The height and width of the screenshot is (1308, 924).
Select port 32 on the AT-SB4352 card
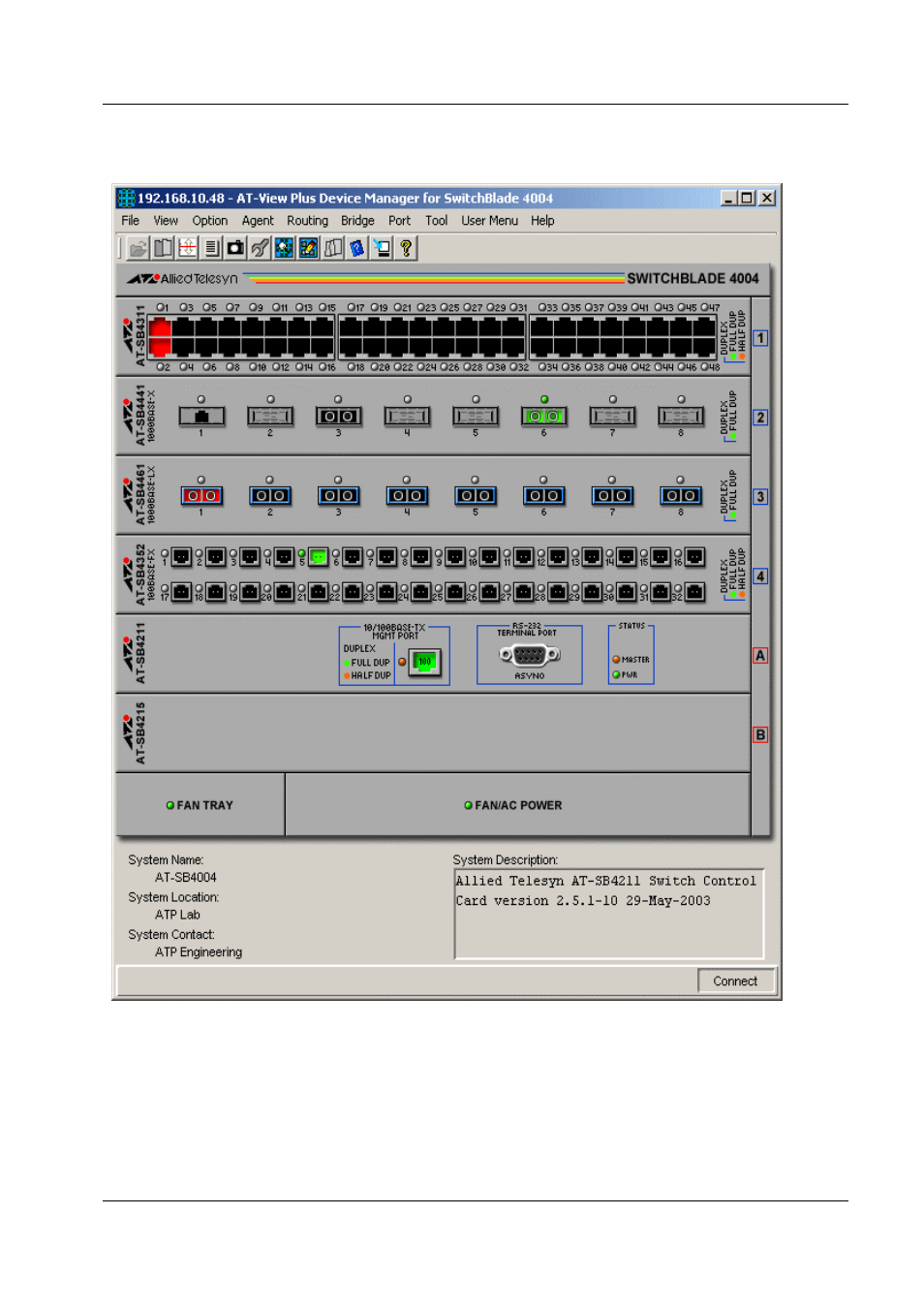(x=695, y=591)
